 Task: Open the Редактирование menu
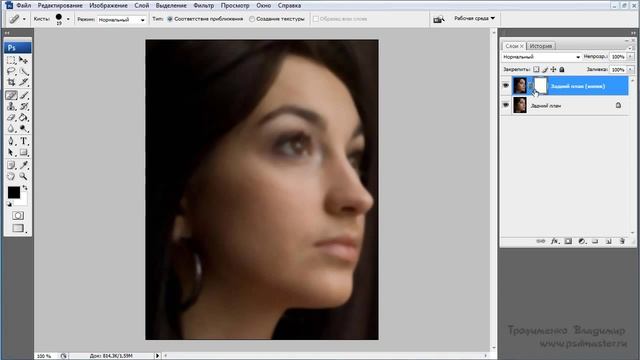(60, 6)
